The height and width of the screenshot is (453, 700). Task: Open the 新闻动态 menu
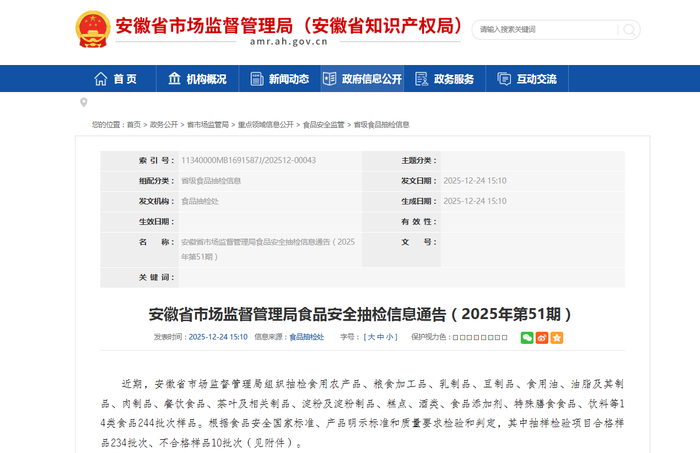point(280,79)
